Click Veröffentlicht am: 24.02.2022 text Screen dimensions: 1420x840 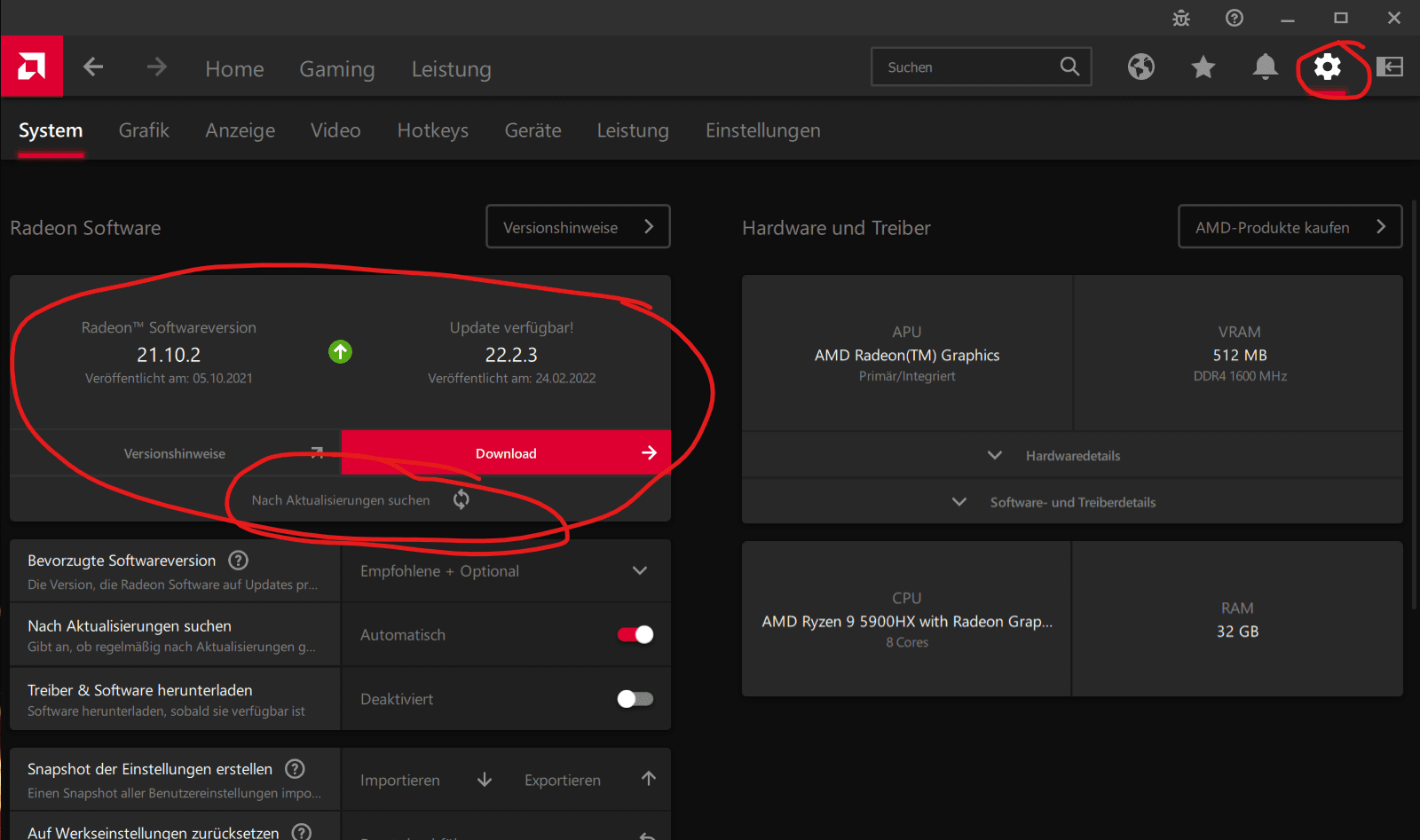pos(512,378)
